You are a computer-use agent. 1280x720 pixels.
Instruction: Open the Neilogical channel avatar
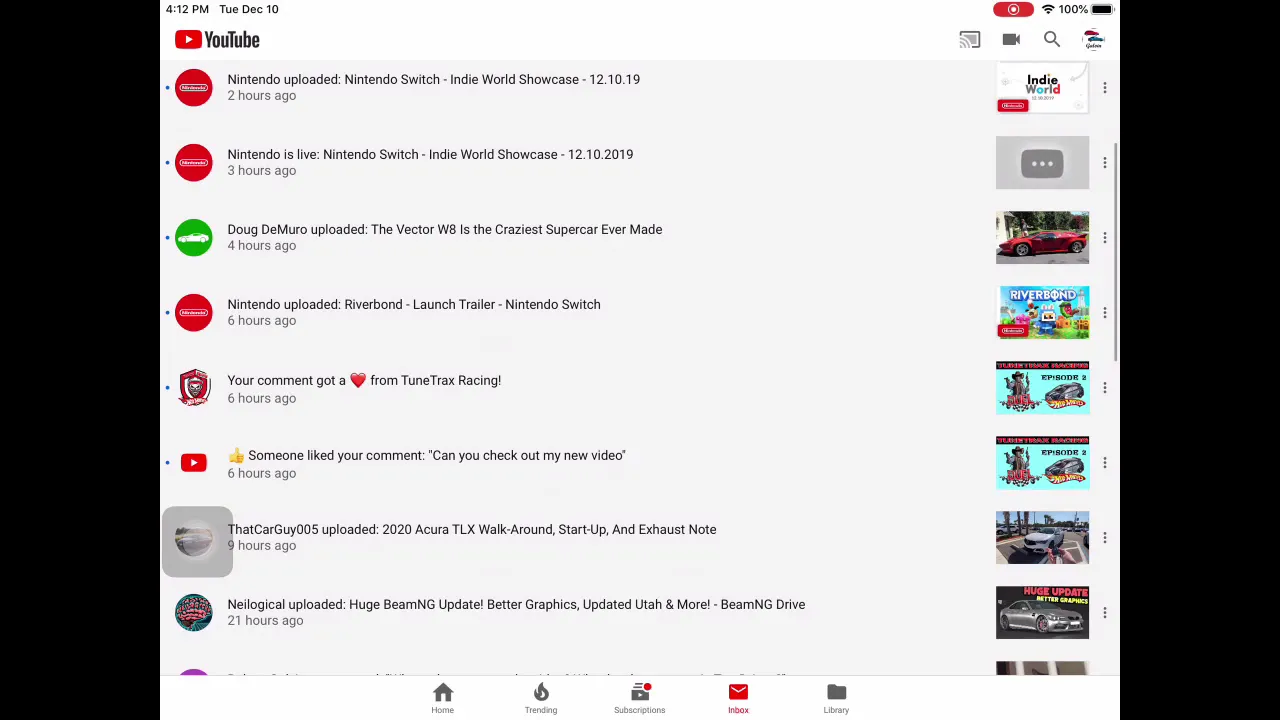pos(194,613)
